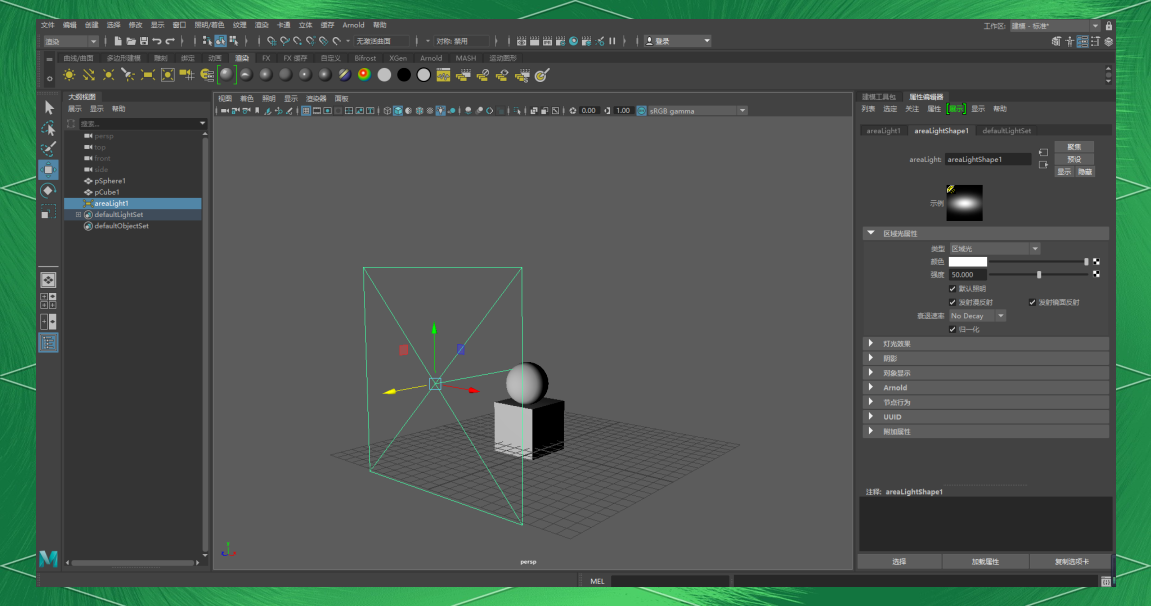Click the 加载属性 button

985,561
